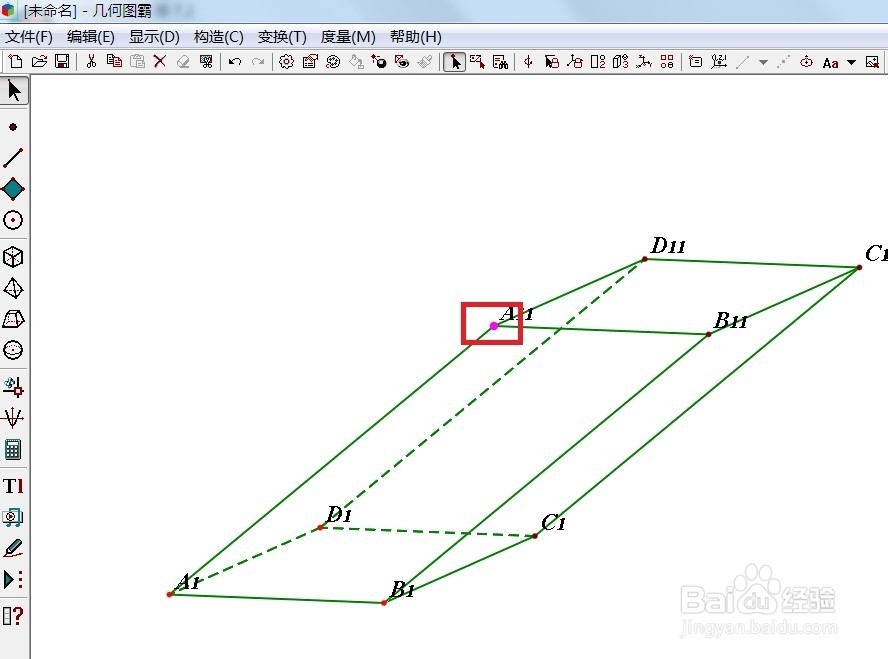Open the line style dropdown arrow

click(763, 62)
